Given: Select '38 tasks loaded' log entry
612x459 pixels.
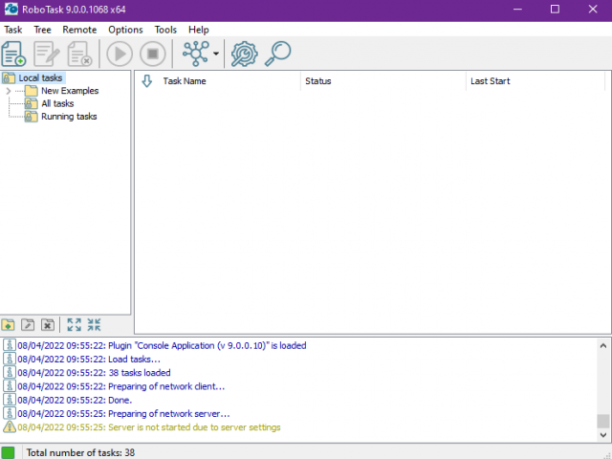Looking at the screenshot, I should (x=94, y=373).
